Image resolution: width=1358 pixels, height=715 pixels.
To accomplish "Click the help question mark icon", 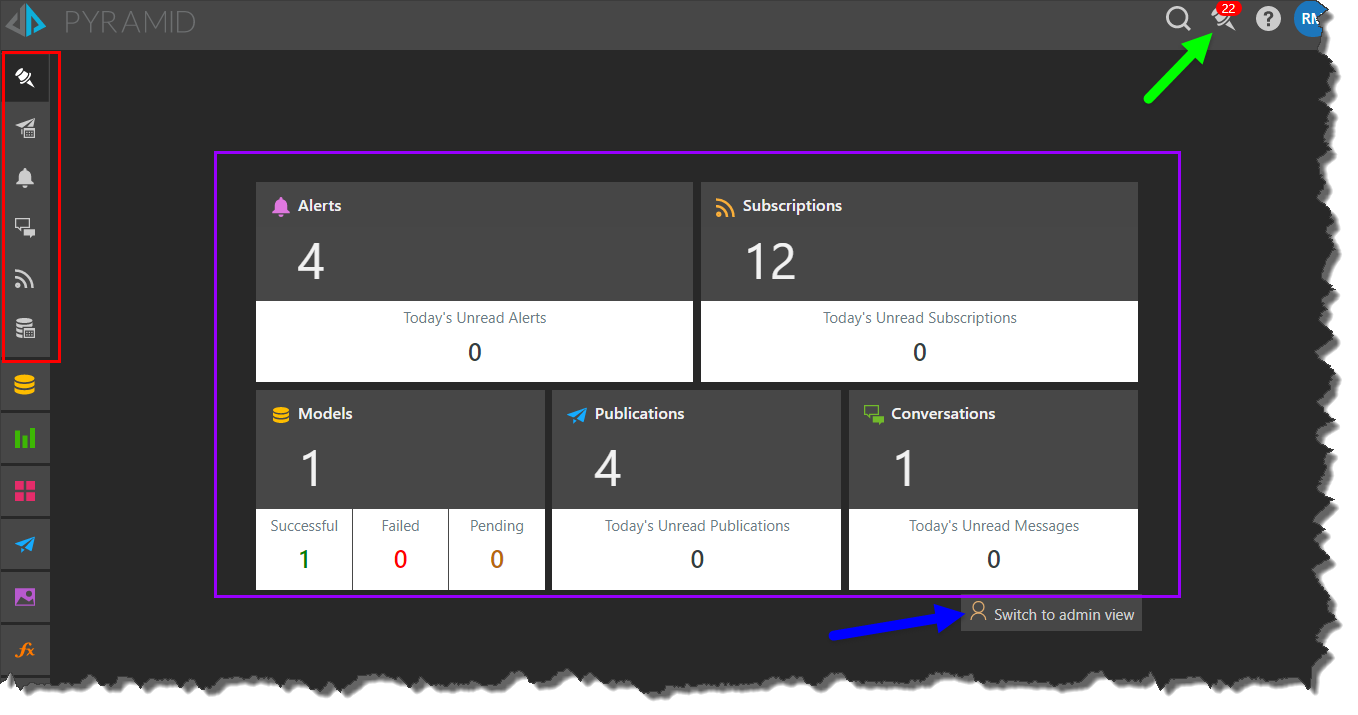I will tap(1268, 19).
